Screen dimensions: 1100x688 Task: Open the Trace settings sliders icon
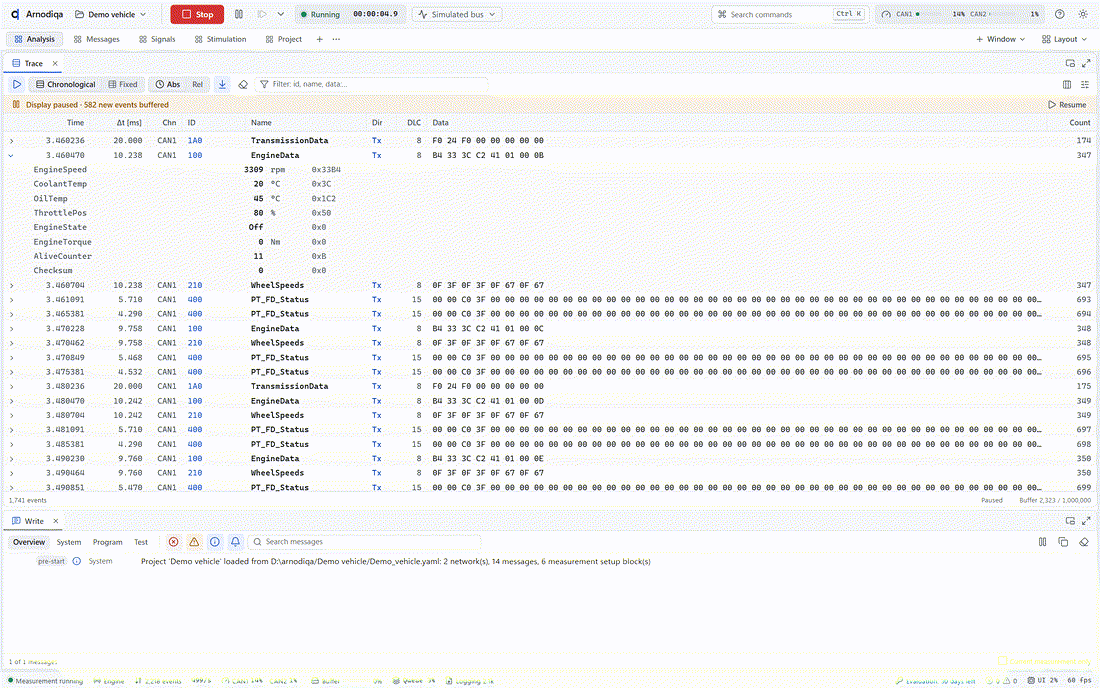(1085, 84)
